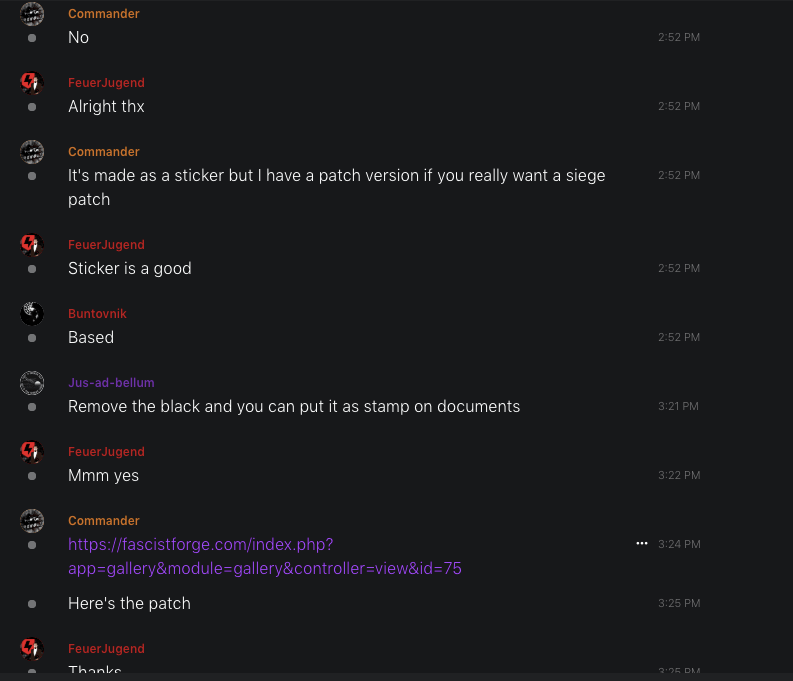
Task: Click FeuerJugend's avatar beside "Alright thx"
Action: 32,83
